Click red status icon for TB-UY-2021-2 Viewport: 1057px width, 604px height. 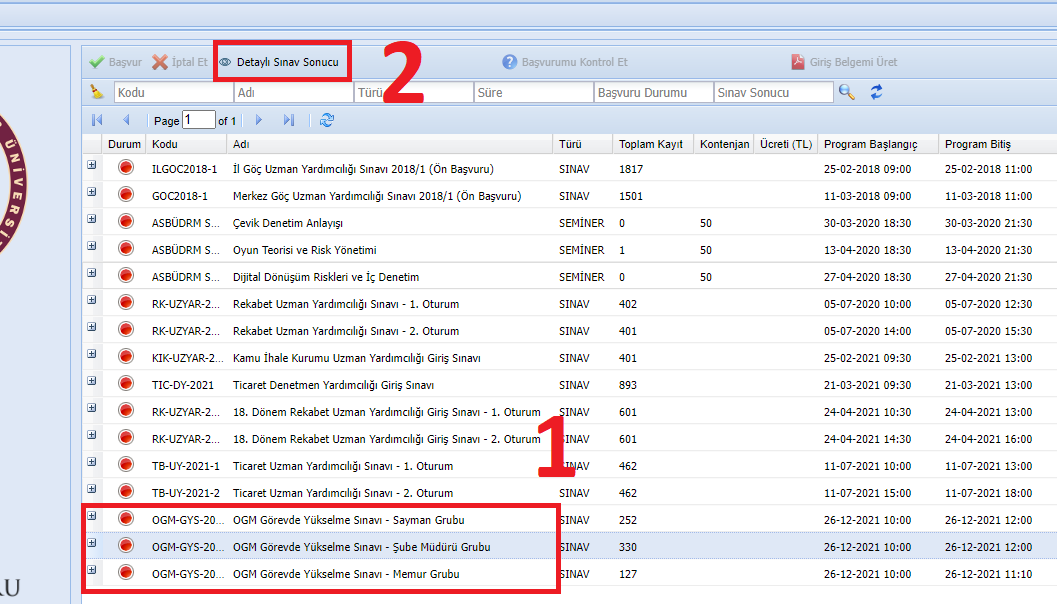point(125,491)
